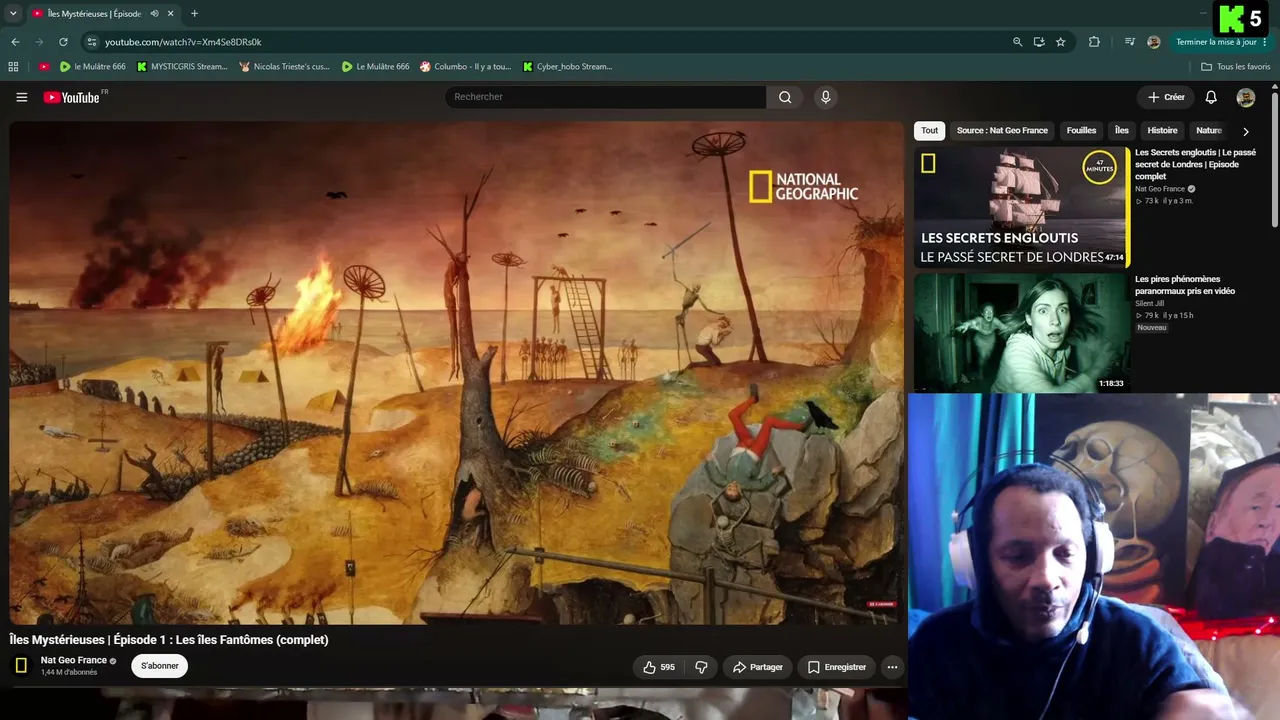
Task: Click Terminer la mise à jour button
Action: tap(1216, 42)
